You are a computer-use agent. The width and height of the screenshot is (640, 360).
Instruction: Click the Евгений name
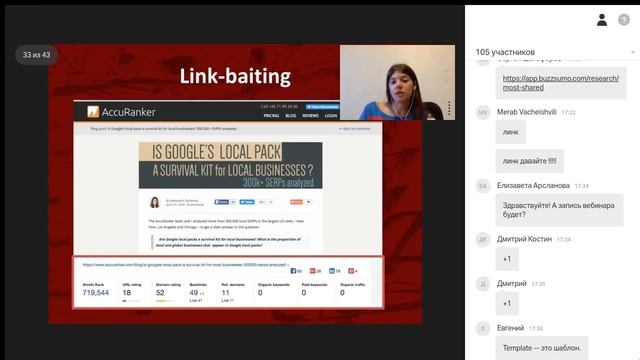510,328
